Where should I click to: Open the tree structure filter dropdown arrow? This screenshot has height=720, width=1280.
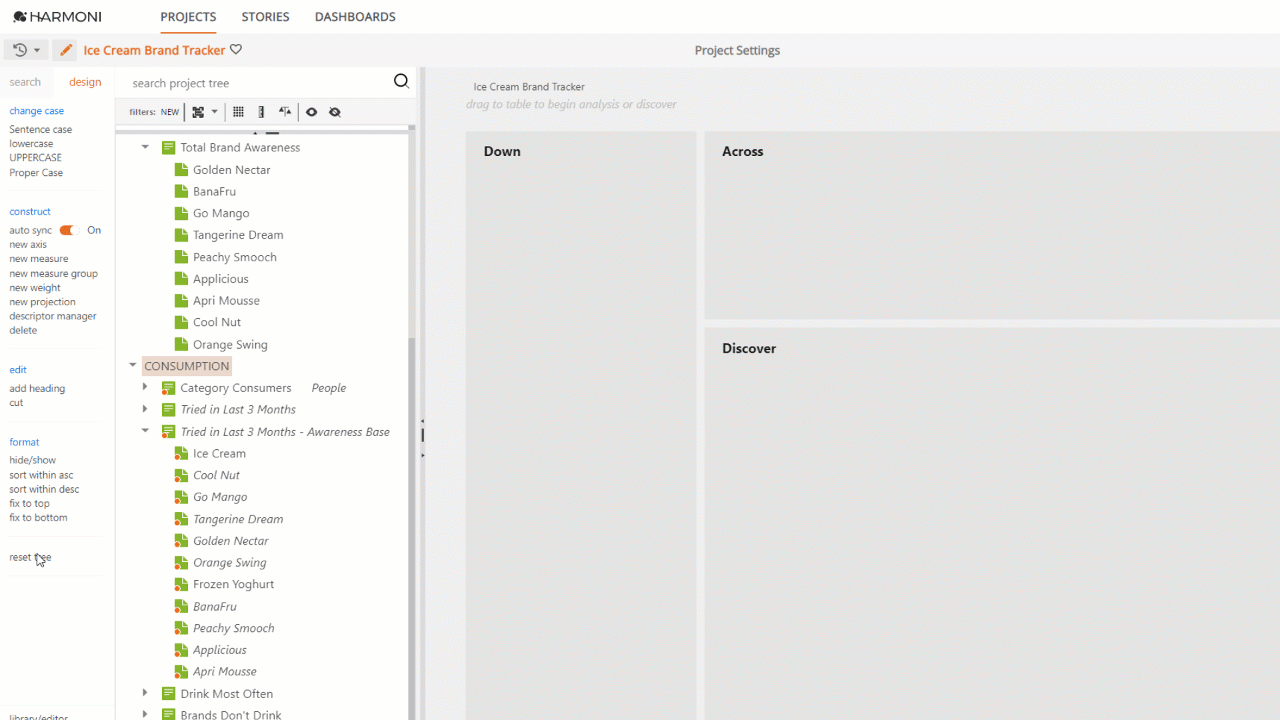[214, 112]
